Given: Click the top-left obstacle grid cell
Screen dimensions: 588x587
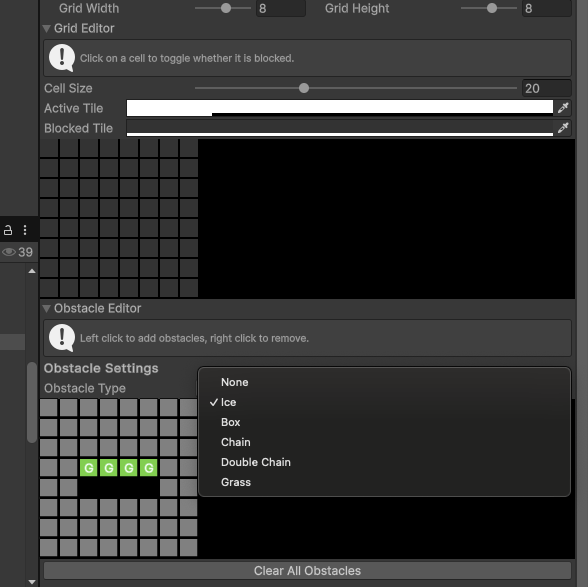Looking at the screenshot, I should click(x=49, y=408).
